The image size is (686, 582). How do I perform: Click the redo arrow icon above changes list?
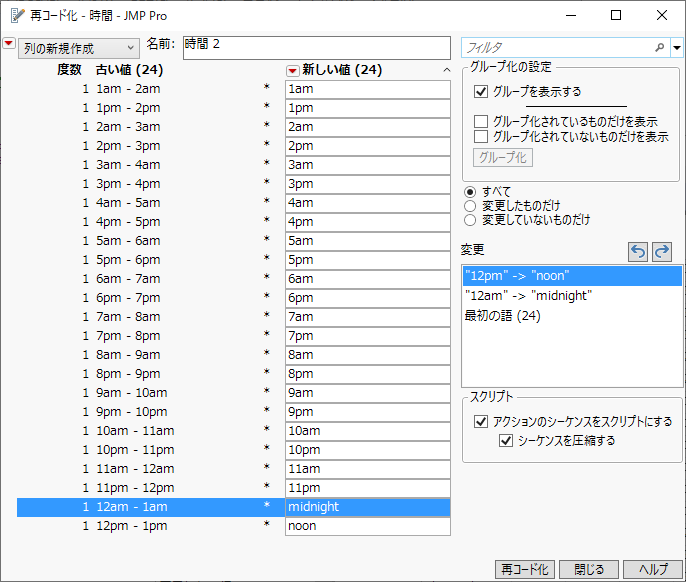661,252
